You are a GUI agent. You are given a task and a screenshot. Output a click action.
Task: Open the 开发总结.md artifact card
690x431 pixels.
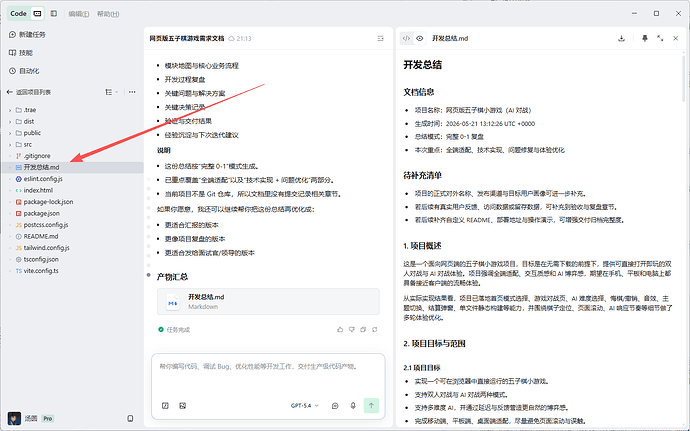tap(268, 302)
